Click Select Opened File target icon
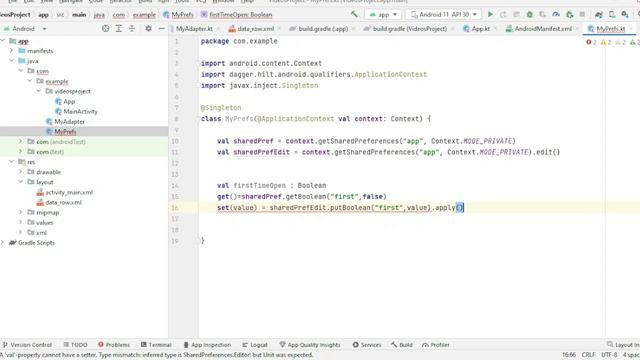Screen dimensions: 640x360 (105, 29)
